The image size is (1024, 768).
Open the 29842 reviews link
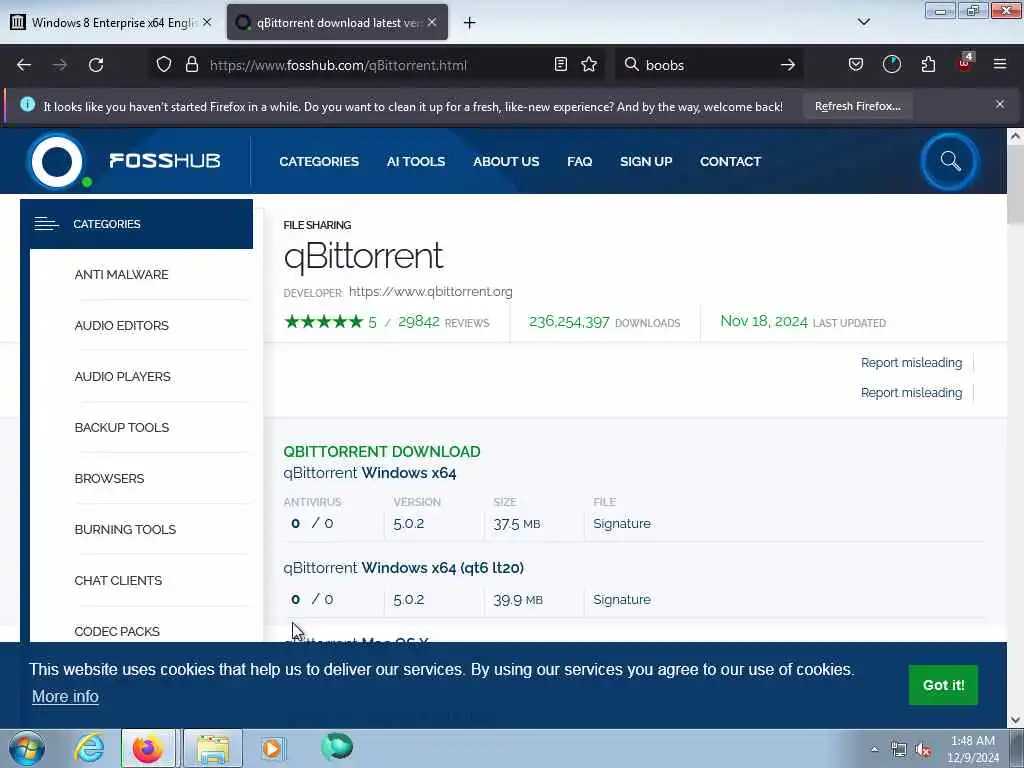[443, 322]
